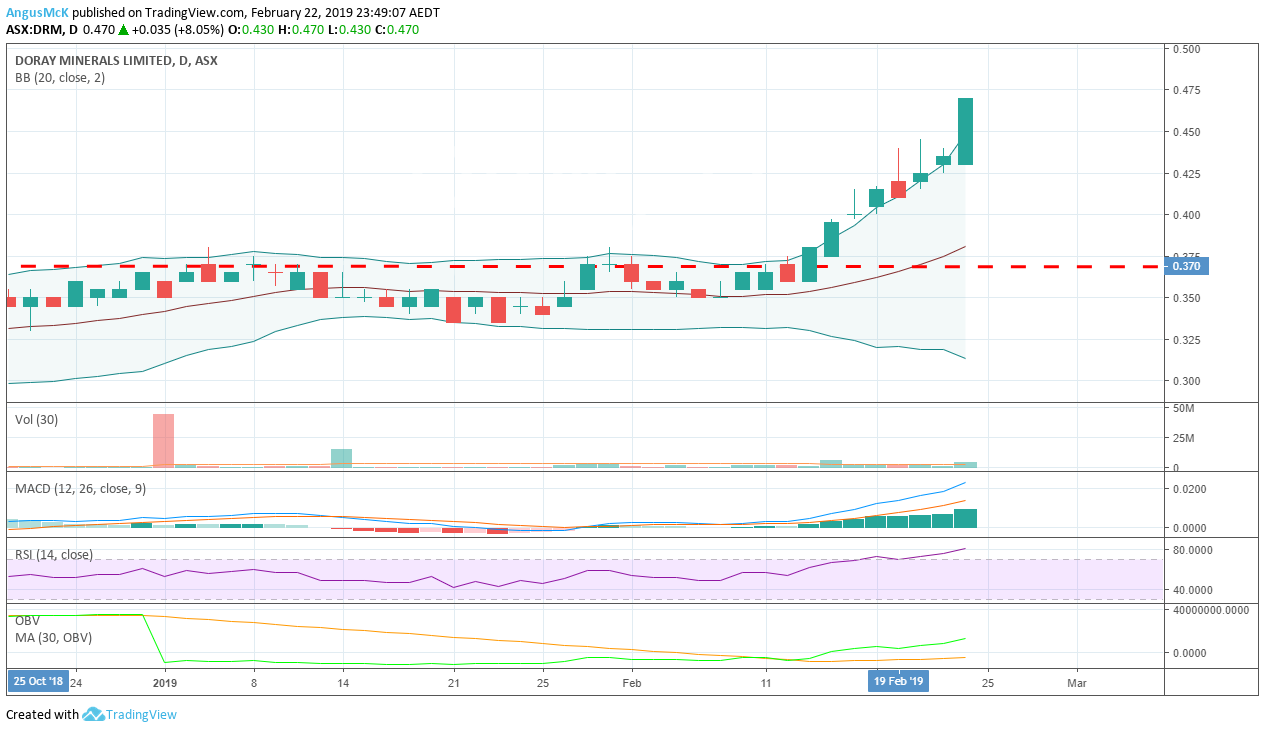This screenshot has height=732, width=1265.
Task: Click the latest green MACD histogram bar
Action: click(965, 518)
